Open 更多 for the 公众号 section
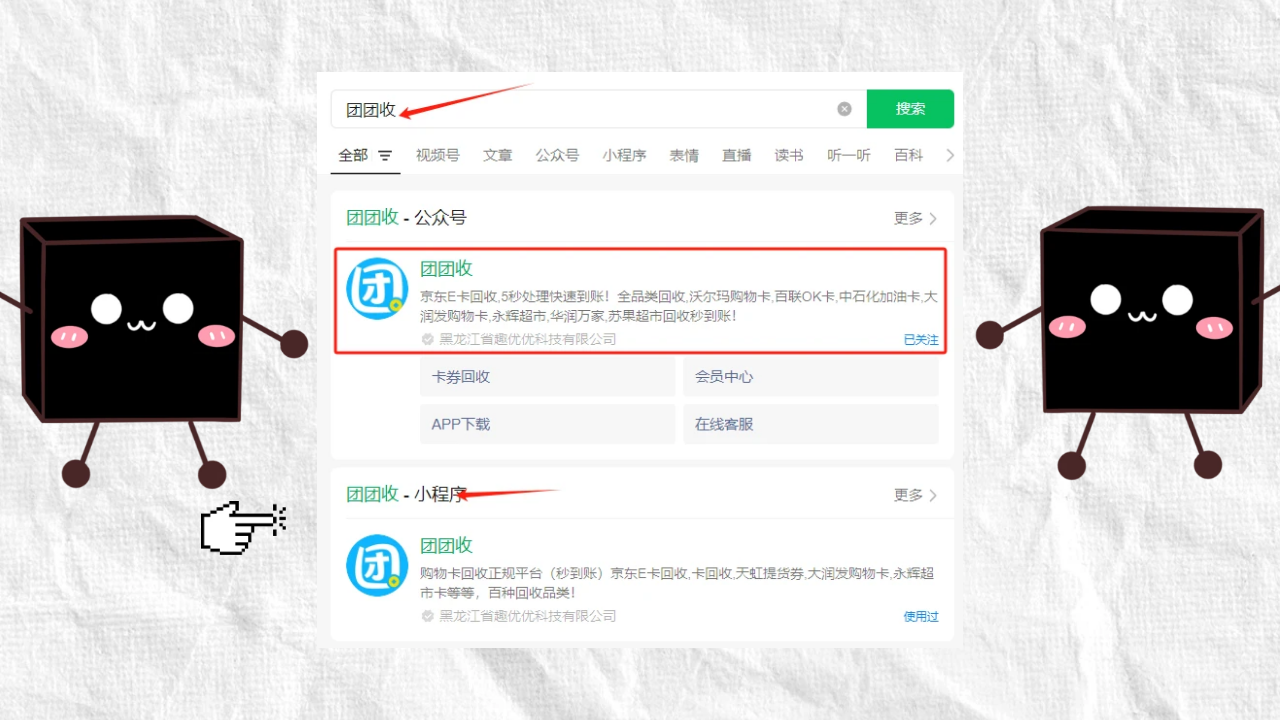 click(915, 218)
